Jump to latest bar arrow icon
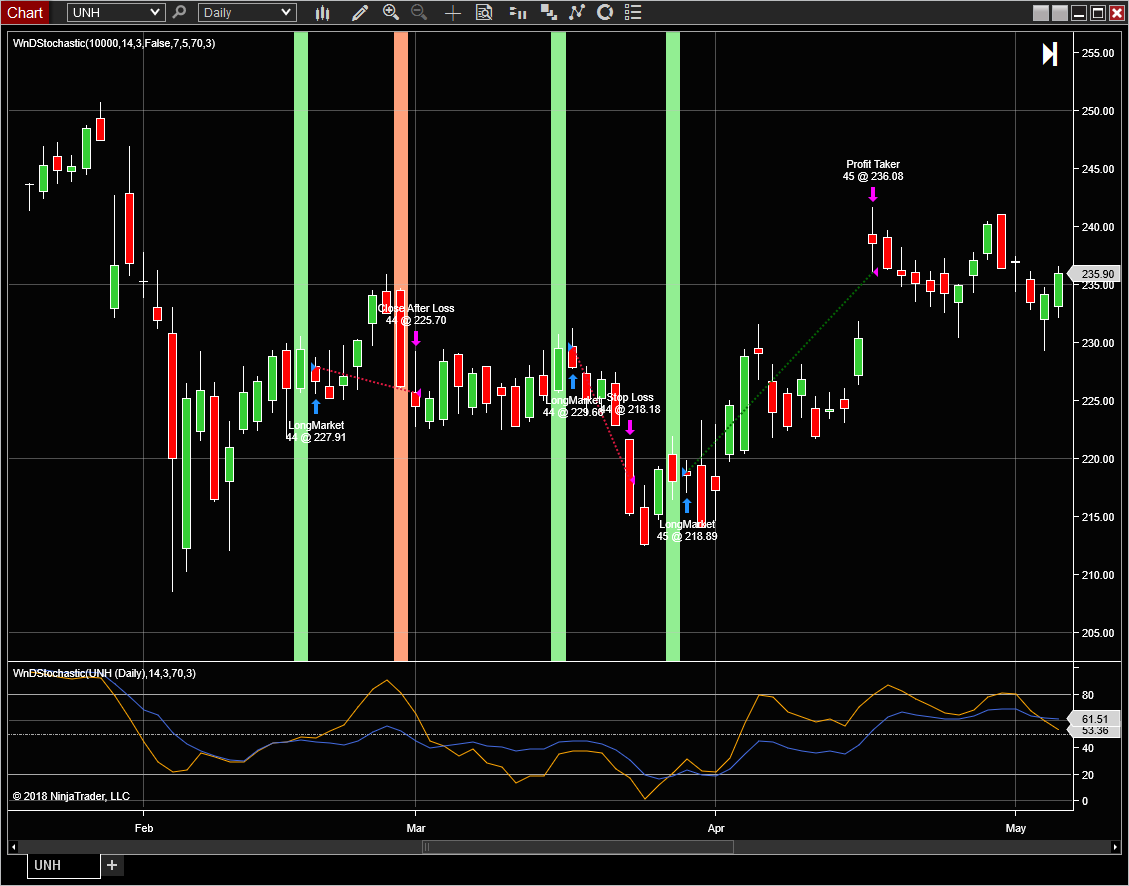Image resolution: width=1129 pixels, height=886 pixels. pyautogui.click(x=1050, y=54)
